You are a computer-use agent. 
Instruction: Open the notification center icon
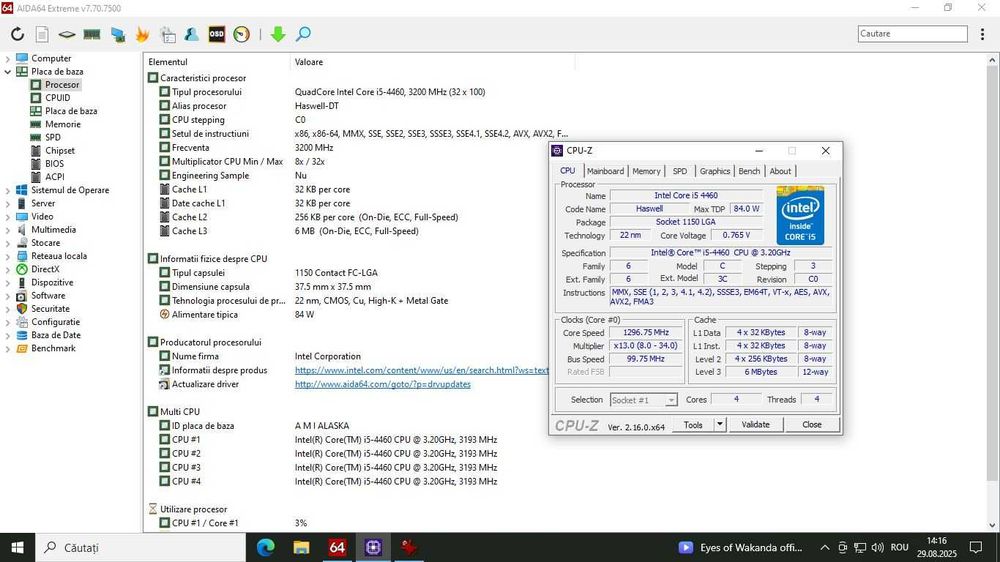(x=975, y=547)
